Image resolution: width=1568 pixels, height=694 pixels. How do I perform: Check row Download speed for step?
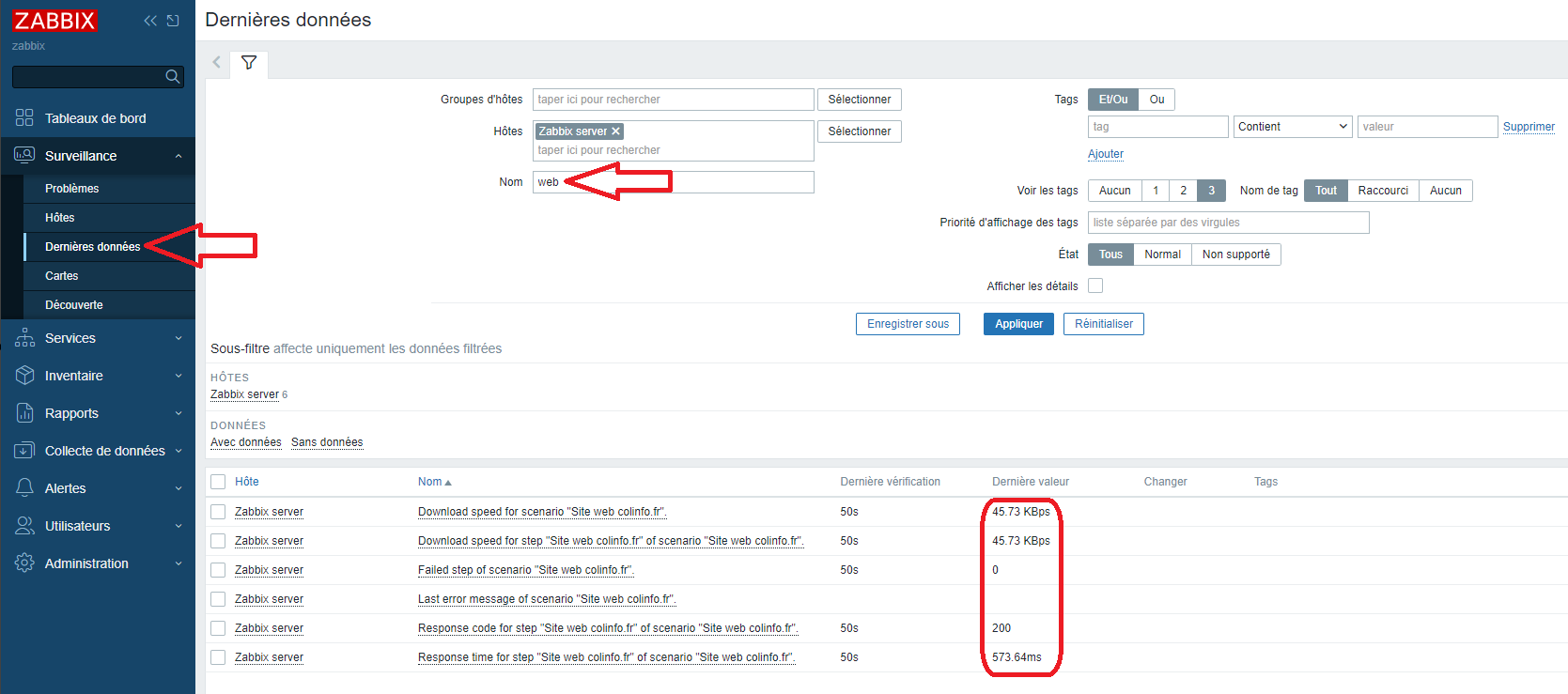[x=218, y=541]
